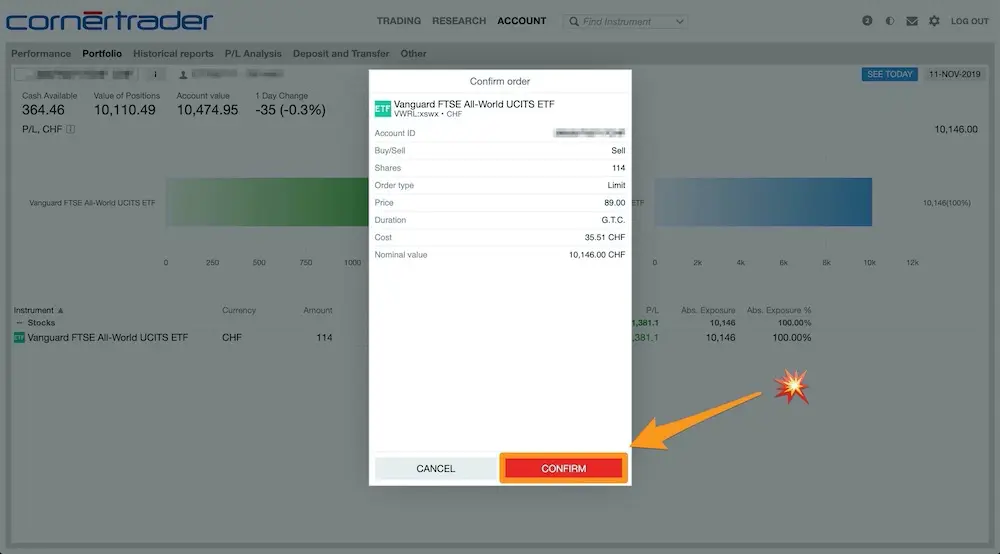
Task: Click the Cash Available 364.46 value
Action: [x=43, y=110]
